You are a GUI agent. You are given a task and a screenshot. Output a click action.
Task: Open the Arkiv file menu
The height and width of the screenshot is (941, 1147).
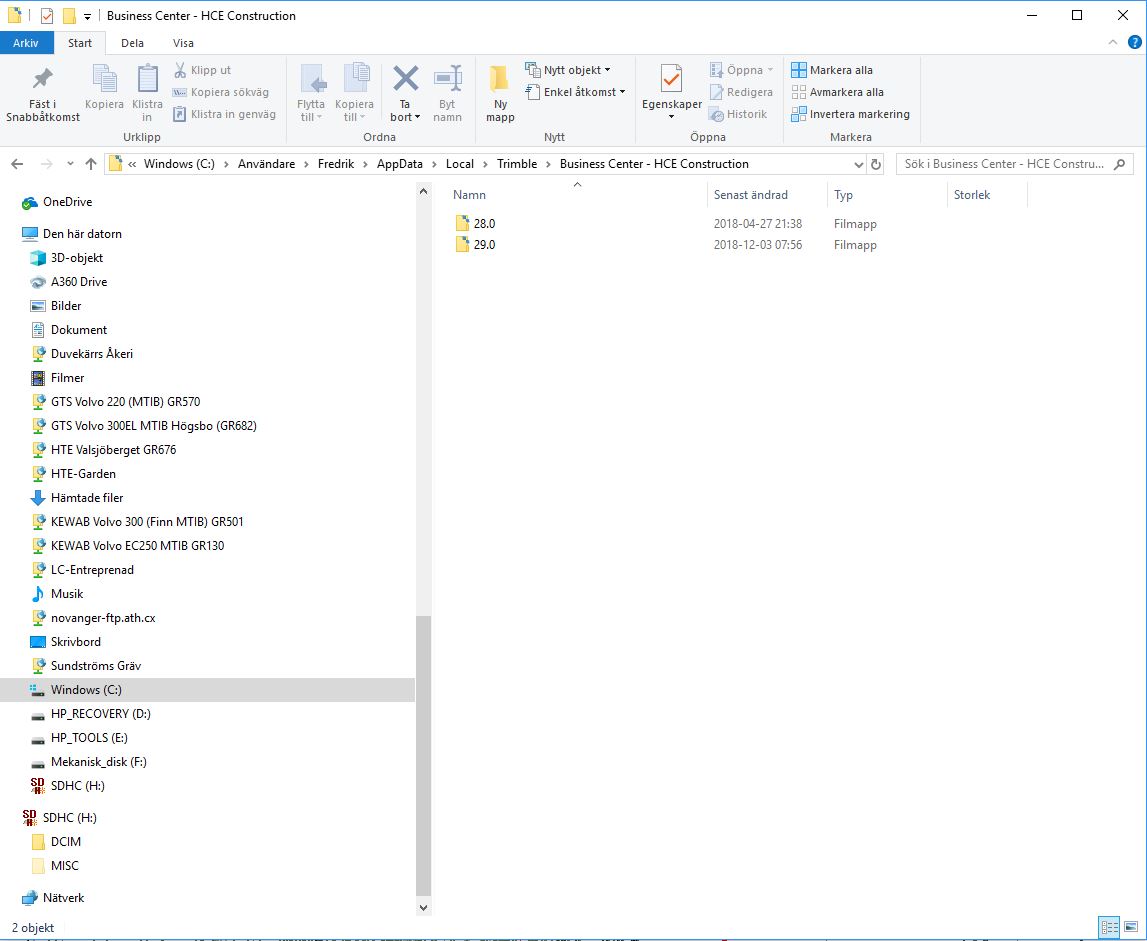(x=26, y=42)
